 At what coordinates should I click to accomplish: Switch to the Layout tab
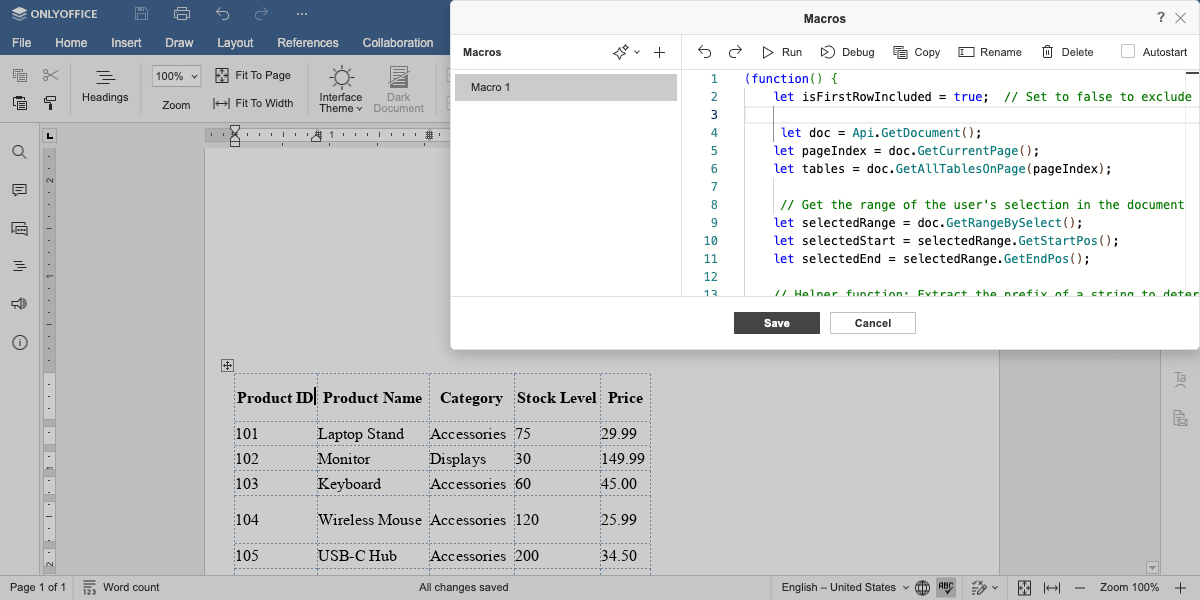(235, 43)
